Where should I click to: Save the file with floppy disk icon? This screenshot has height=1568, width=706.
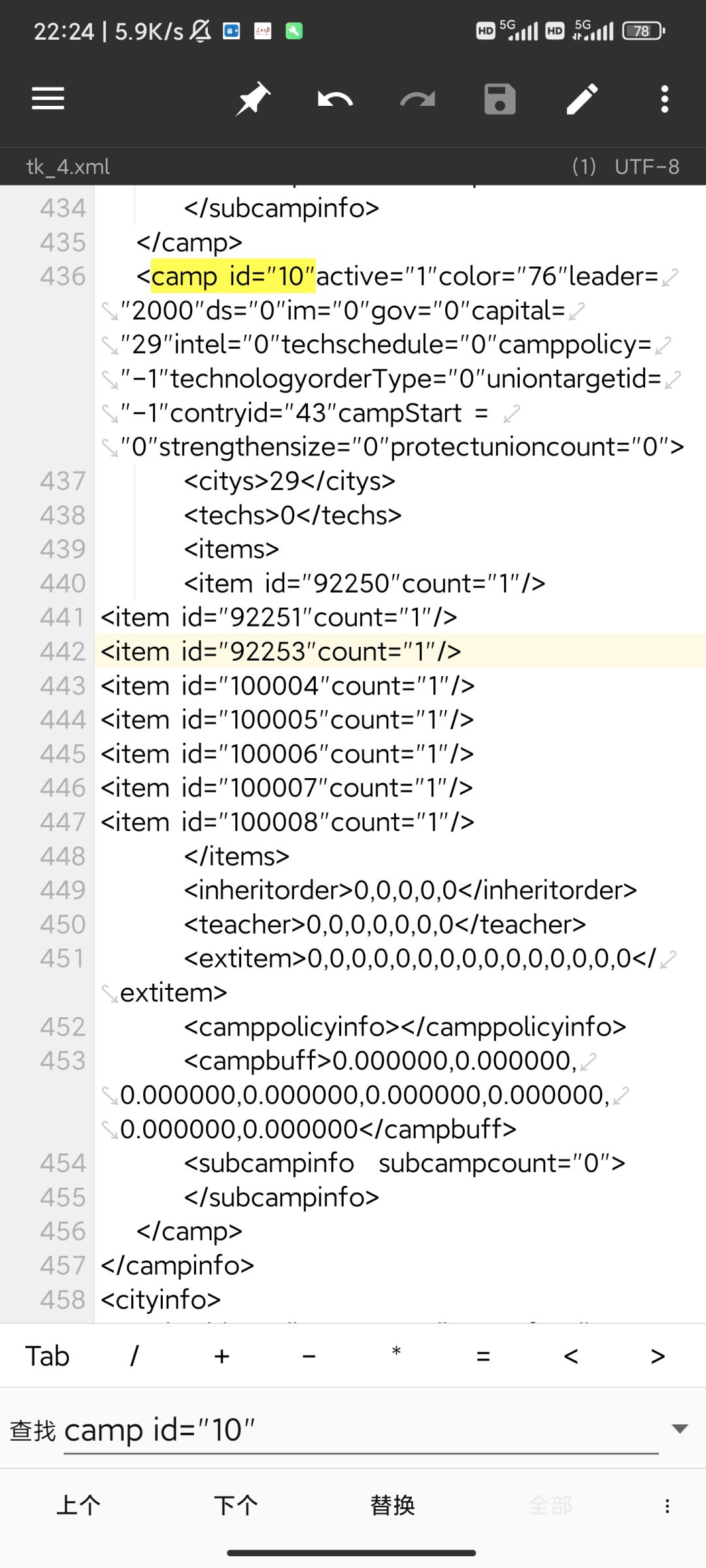[x=500, y=99]
